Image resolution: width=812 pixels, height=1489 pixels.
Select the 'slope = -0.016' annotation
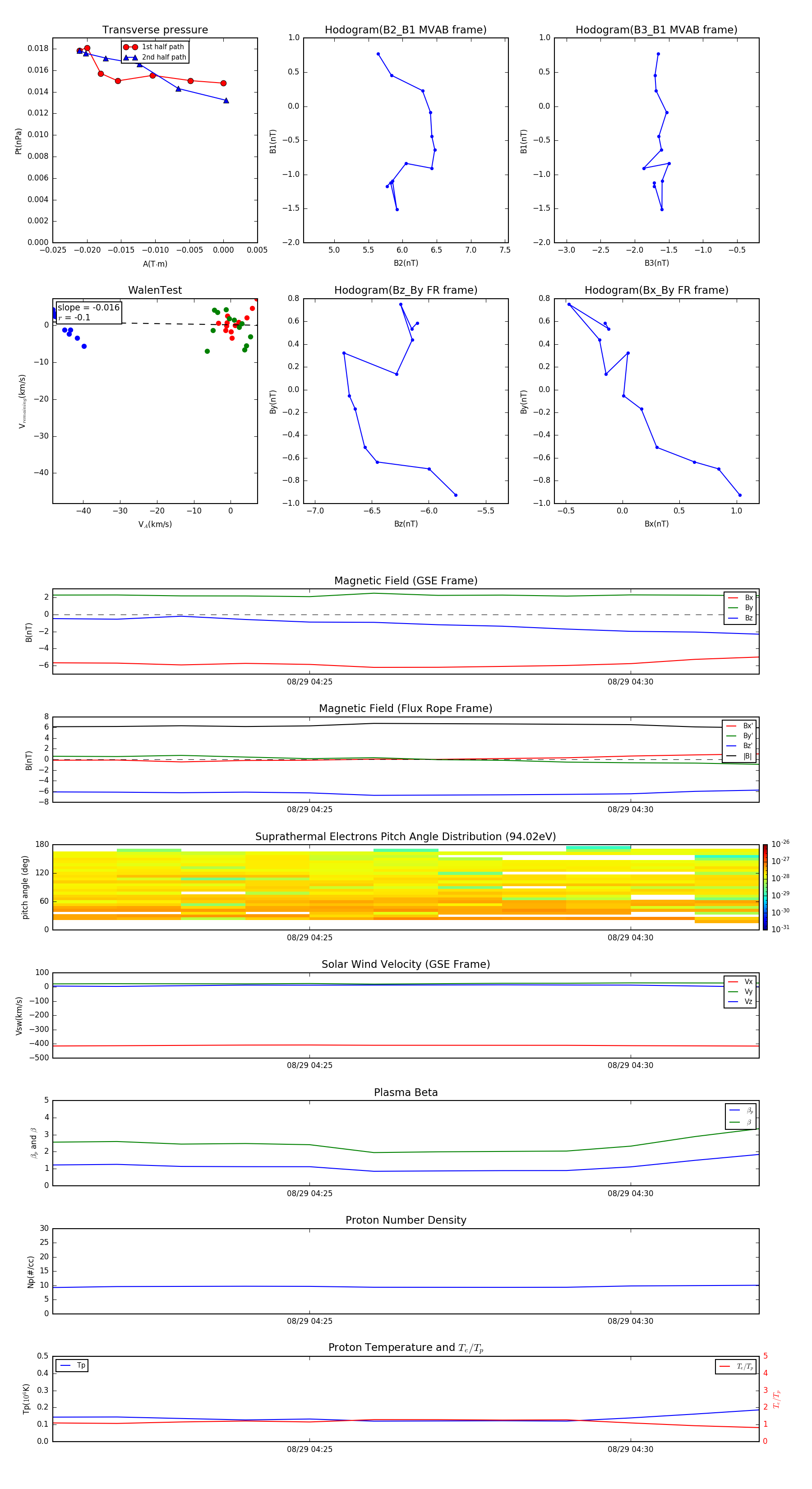tap(88, 308)
